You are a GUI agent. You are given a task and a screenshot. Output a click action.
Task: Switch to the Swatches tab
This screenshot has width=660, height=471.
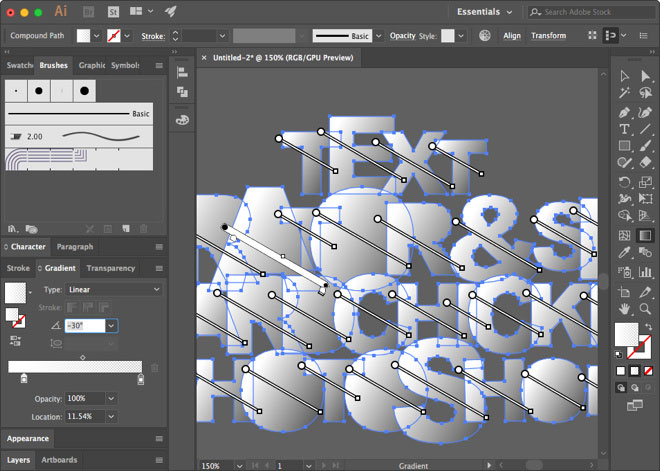coord(19,65)
